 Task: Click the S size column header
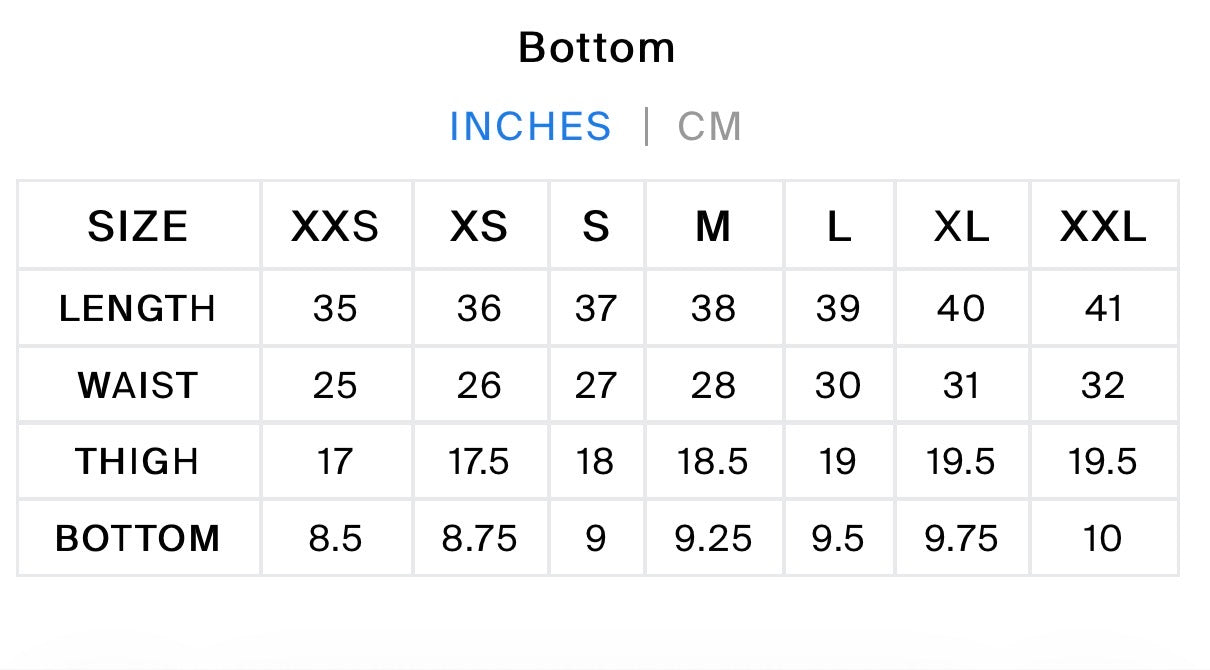tap(596, 228)
